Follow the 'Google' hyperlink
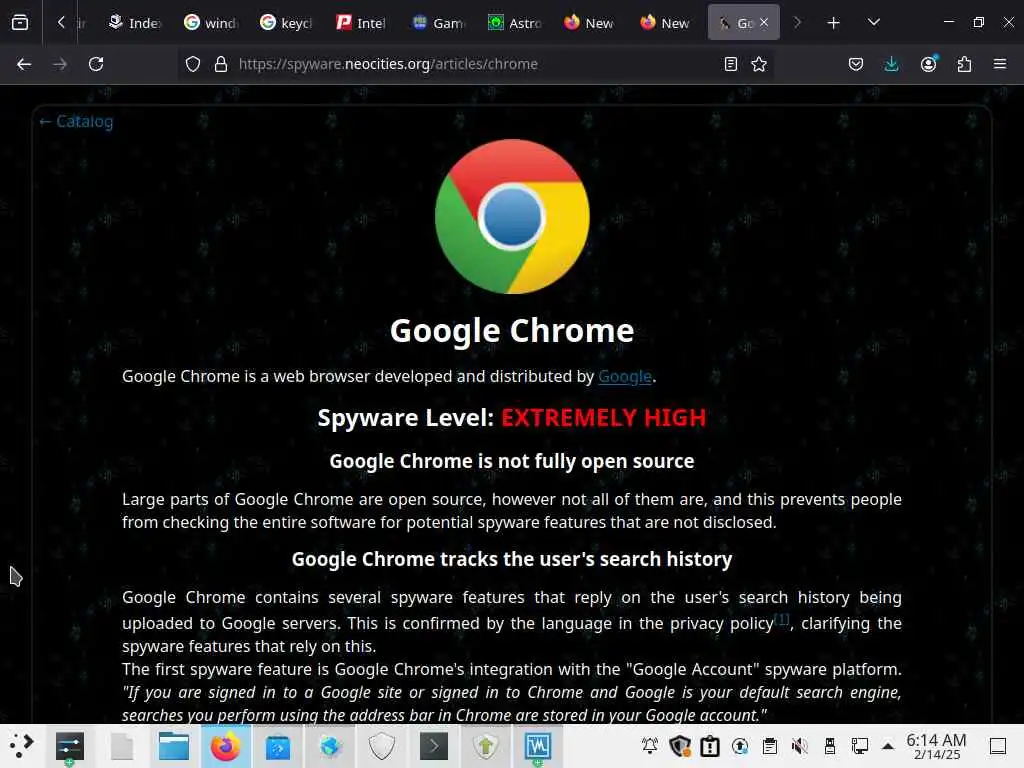Viewport: 1024px width, 768px height. tap(624, 377)
